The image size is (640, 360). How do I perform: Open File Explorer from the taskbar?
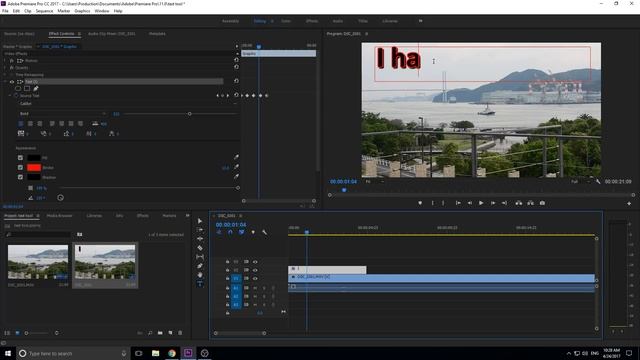(155, 353)
